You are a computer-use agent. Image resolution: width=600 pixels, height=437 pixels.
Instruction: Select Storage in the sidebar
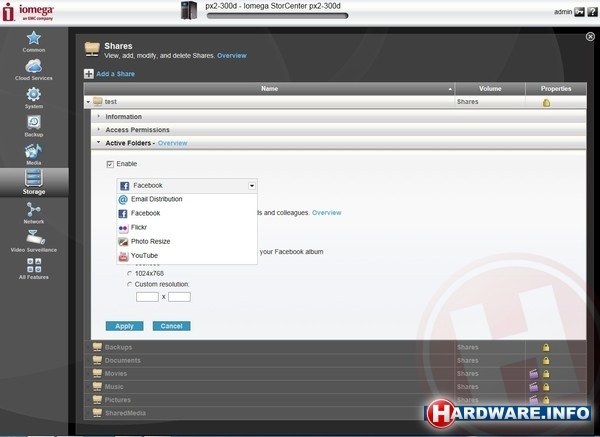[34, 182]
